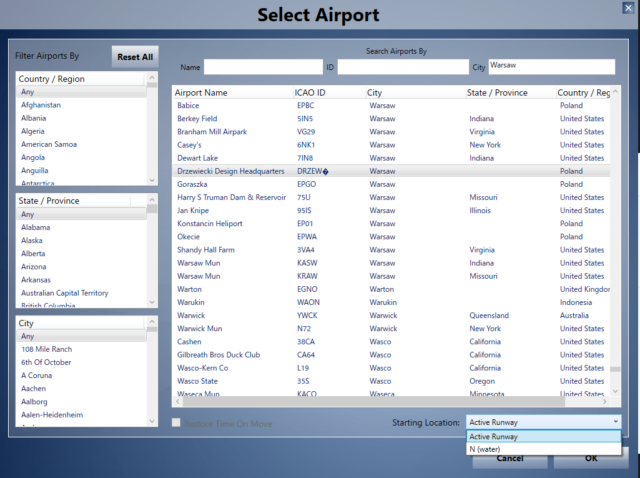Click the airport list vertical scrollbar
Screen dimensions: 640x478
click(x=613, y=250)
